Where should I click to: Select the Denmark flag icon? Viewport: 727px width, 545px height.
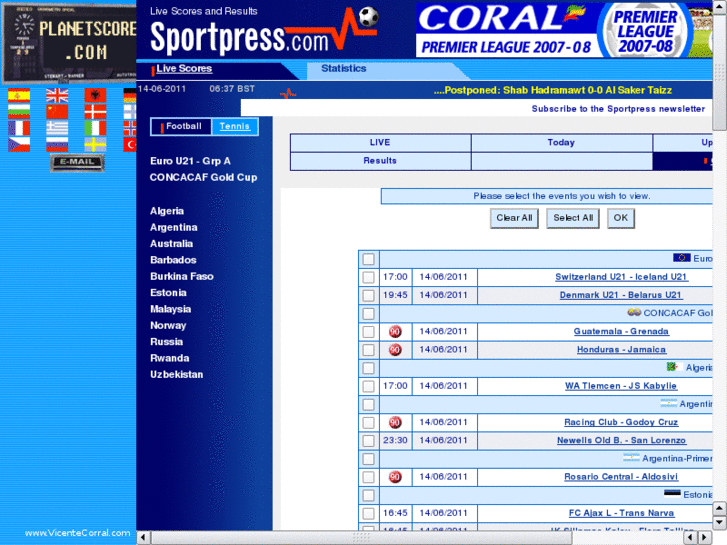(x=95, y=112)
